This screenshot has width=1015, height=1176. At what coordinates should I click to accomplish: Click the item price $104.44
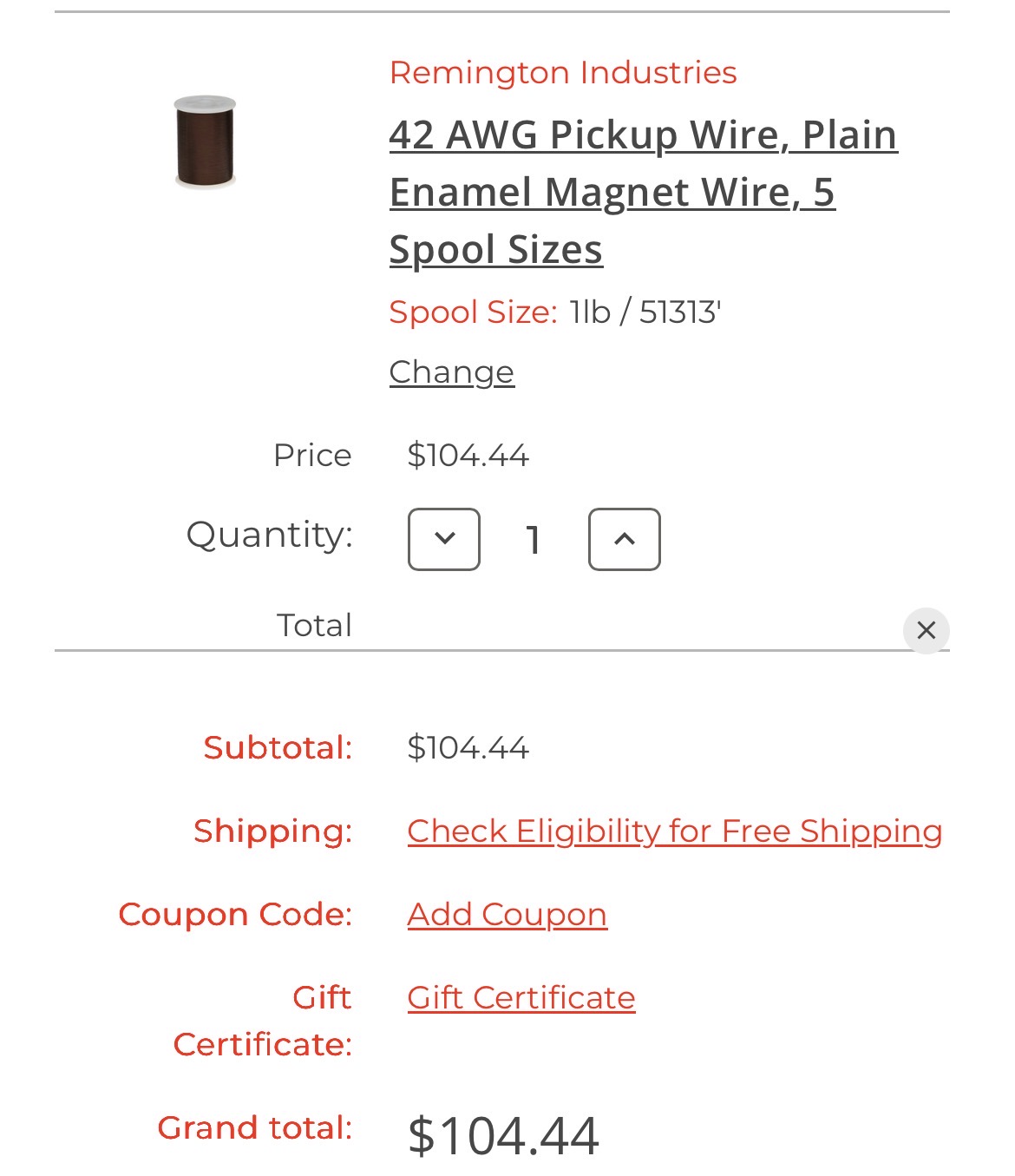468,456
